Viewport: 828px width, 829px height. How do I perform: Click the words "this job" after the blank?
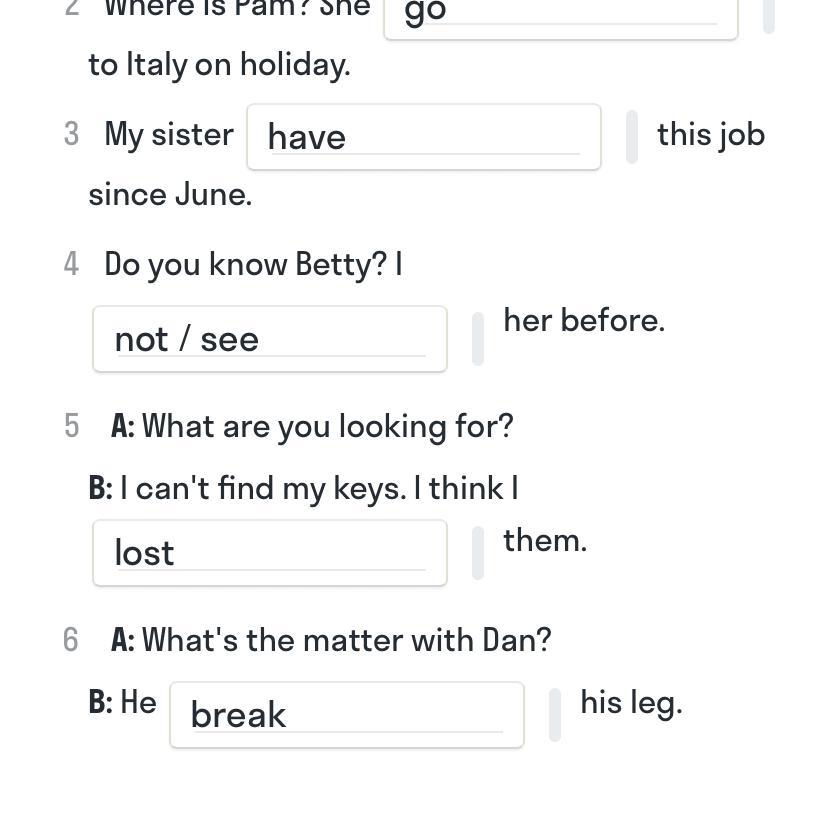pyautogui.click(x=710, y=134)
